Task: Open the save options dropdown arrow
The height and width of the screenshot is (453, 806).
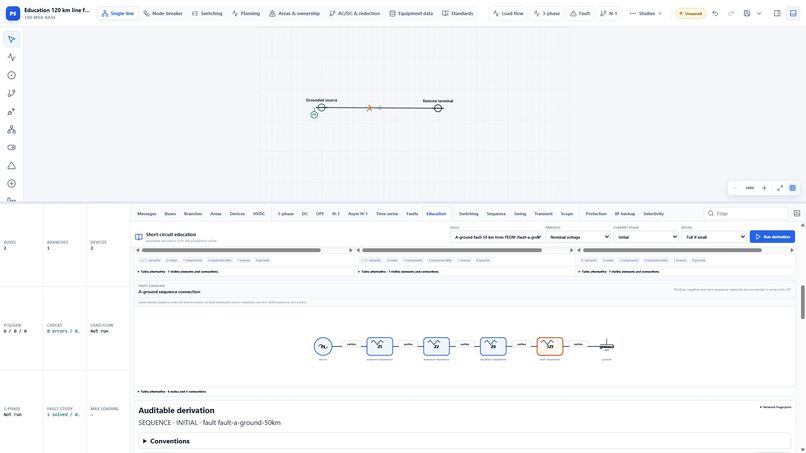Action: tap(759, 13)
